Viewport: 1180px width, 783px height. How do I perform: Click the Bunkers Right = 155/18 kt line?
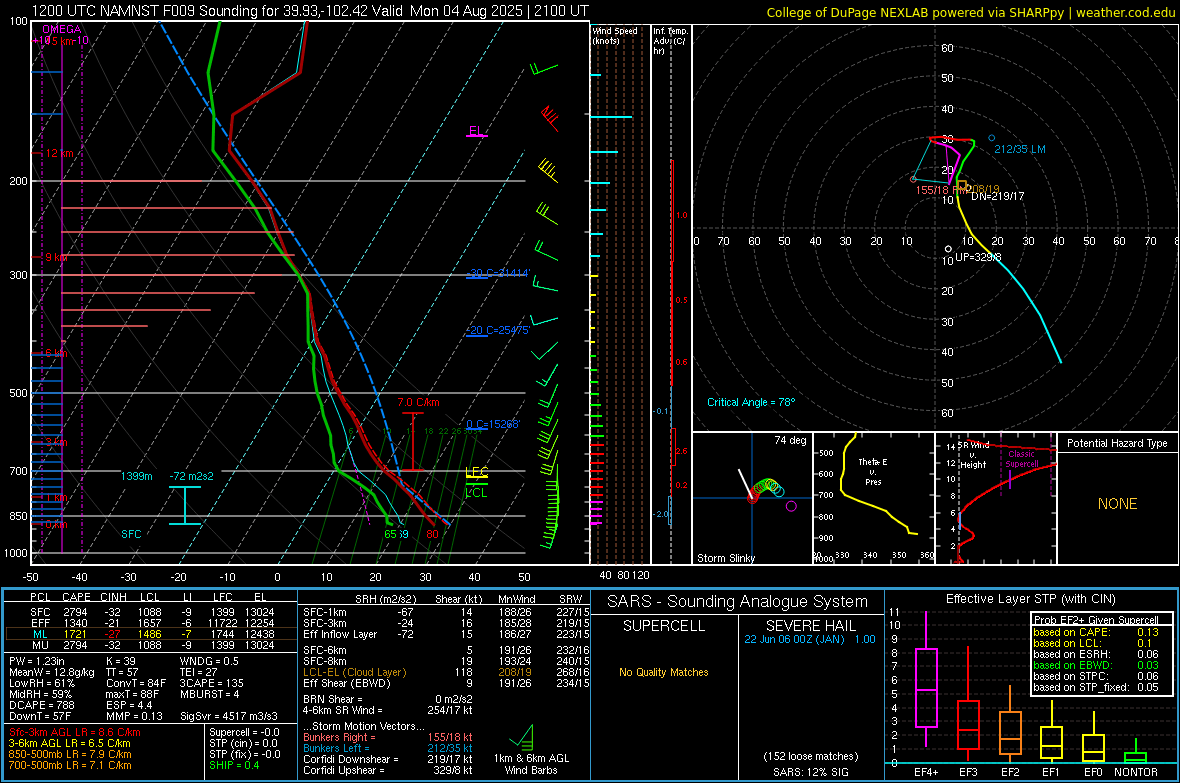[388, 738]
